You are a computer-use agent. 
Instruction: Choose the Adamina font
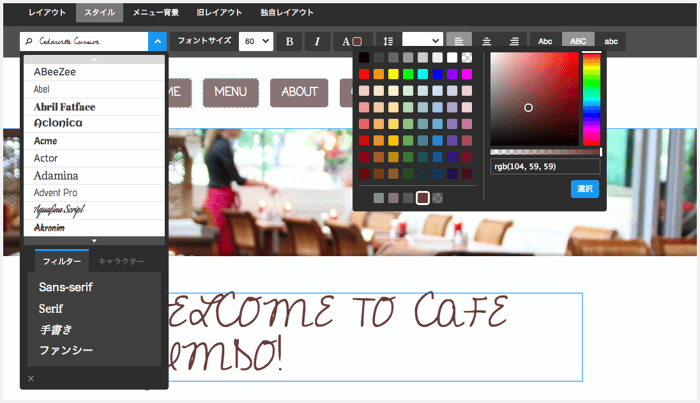click(94, 175)
